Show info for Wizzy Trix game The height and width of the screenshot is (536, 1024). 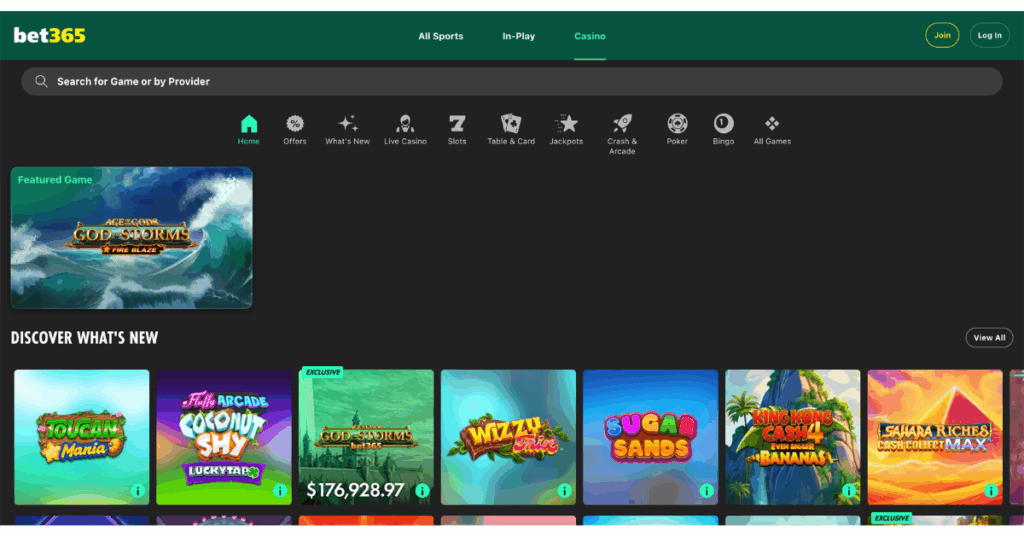pos(564,491)
